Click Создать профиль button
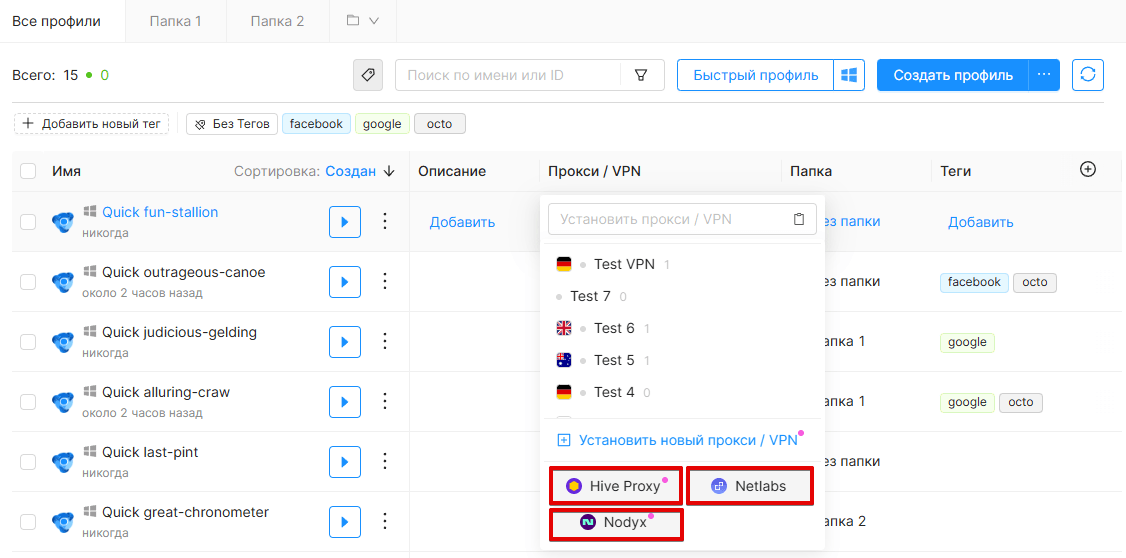 (x=953, y=75)
